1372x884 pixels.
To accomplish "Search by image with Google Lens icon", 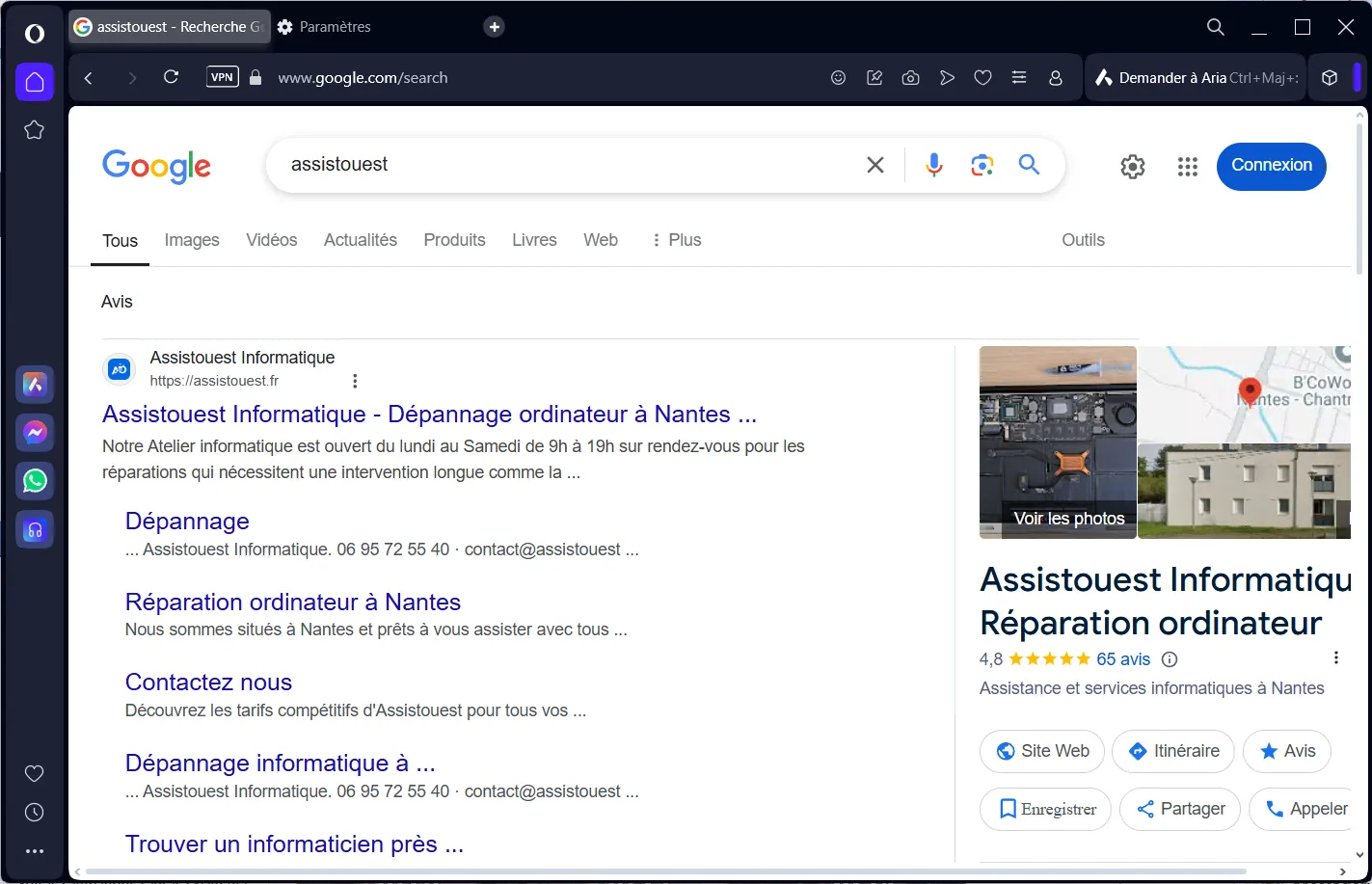I will [982, 165].
